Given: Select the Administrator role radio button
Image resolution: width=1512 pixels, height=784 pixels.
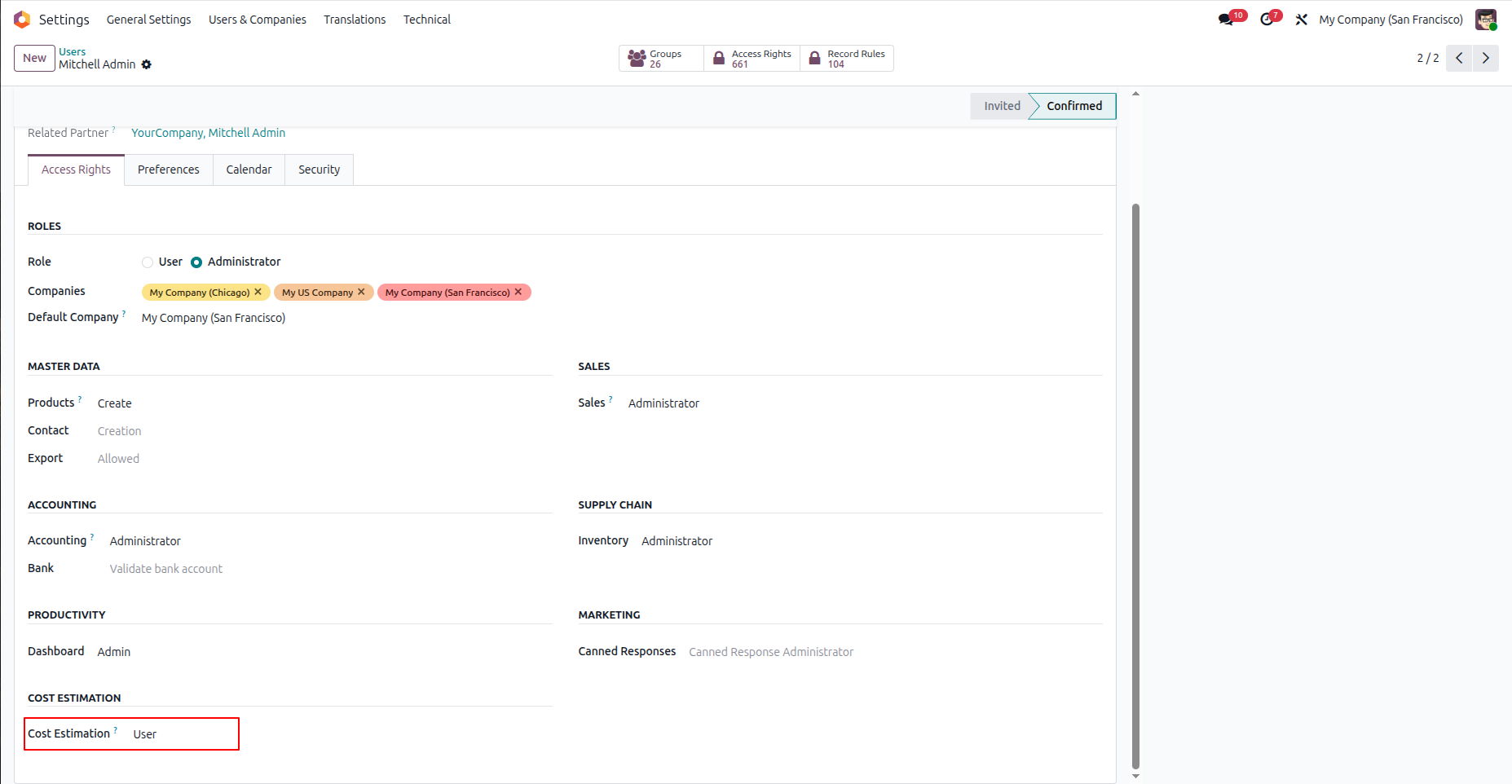Looking at the screenshot, I should pos(196,262).
